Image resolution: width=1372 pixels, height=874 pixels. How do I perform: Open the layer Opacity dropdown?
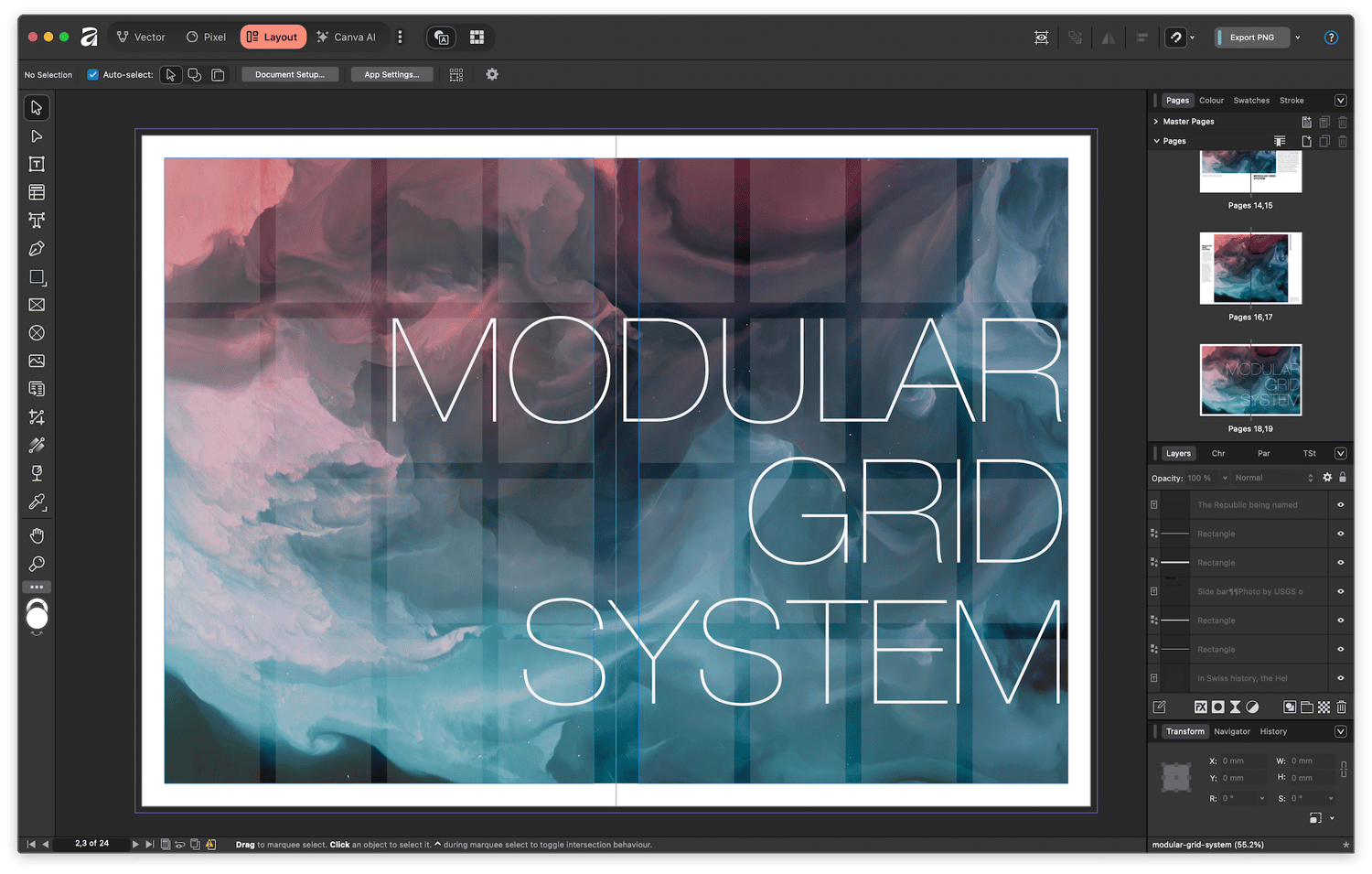(x=1225, y=478)
